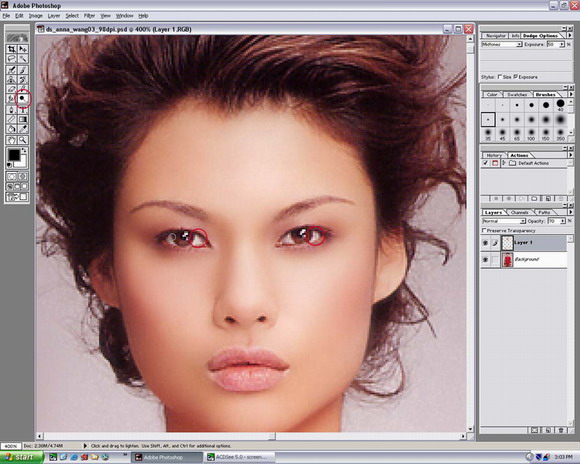Screen dimensions: 580x464
Task: Click Adobe Photoshop taskbar button
Action: [167, 457]
